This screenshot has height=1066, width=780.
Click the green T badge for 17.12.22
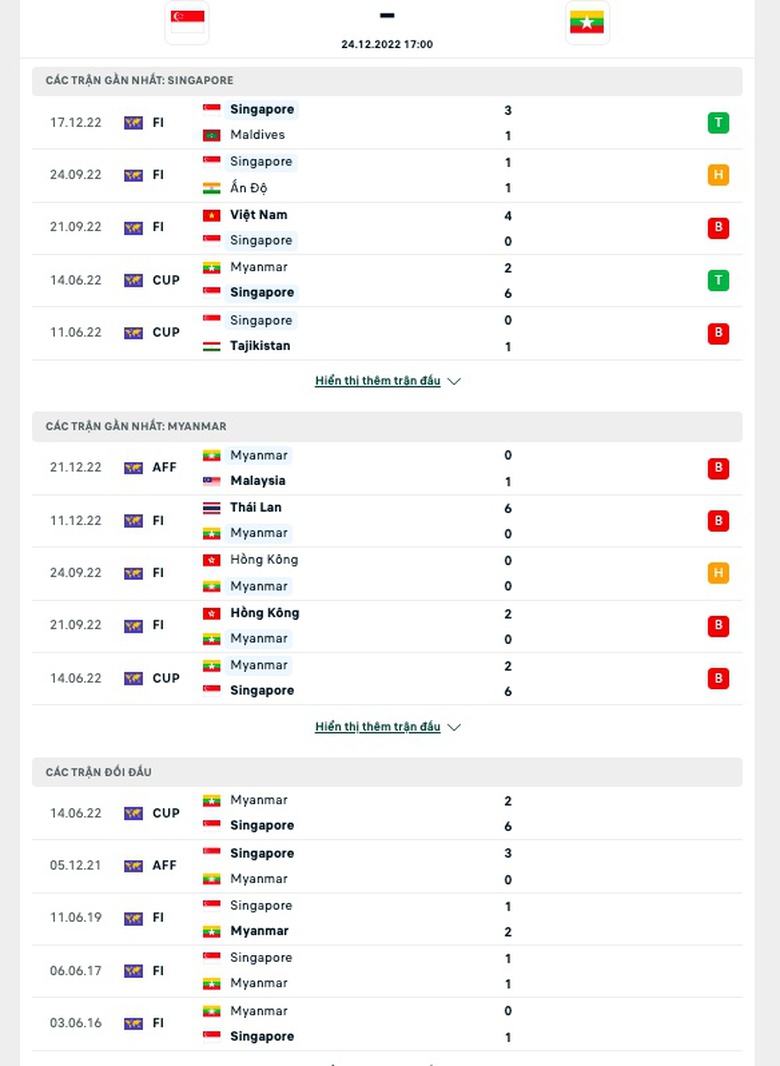(x=718, y=122)
